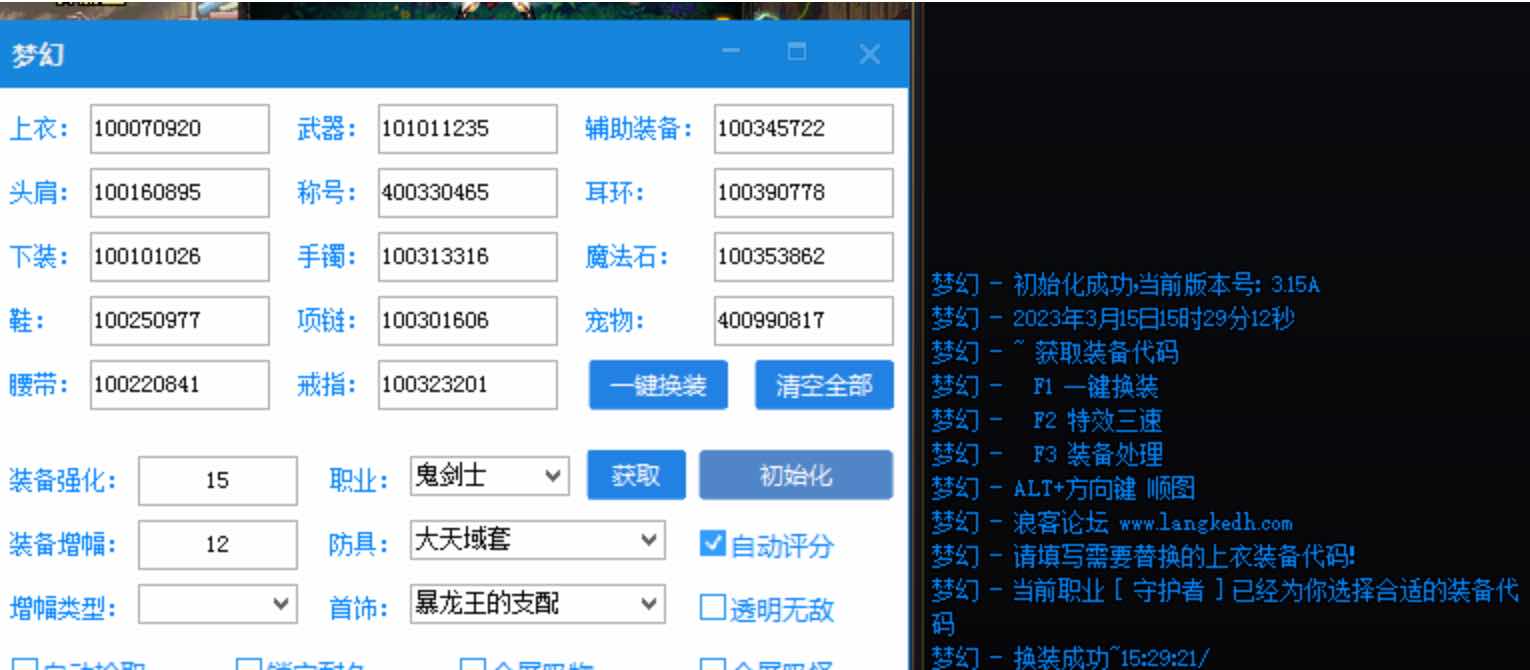Viewport: 1530px width, 670px height.
Task: Click the log line 换装成功~15:29:21/
Action: 1070,658
